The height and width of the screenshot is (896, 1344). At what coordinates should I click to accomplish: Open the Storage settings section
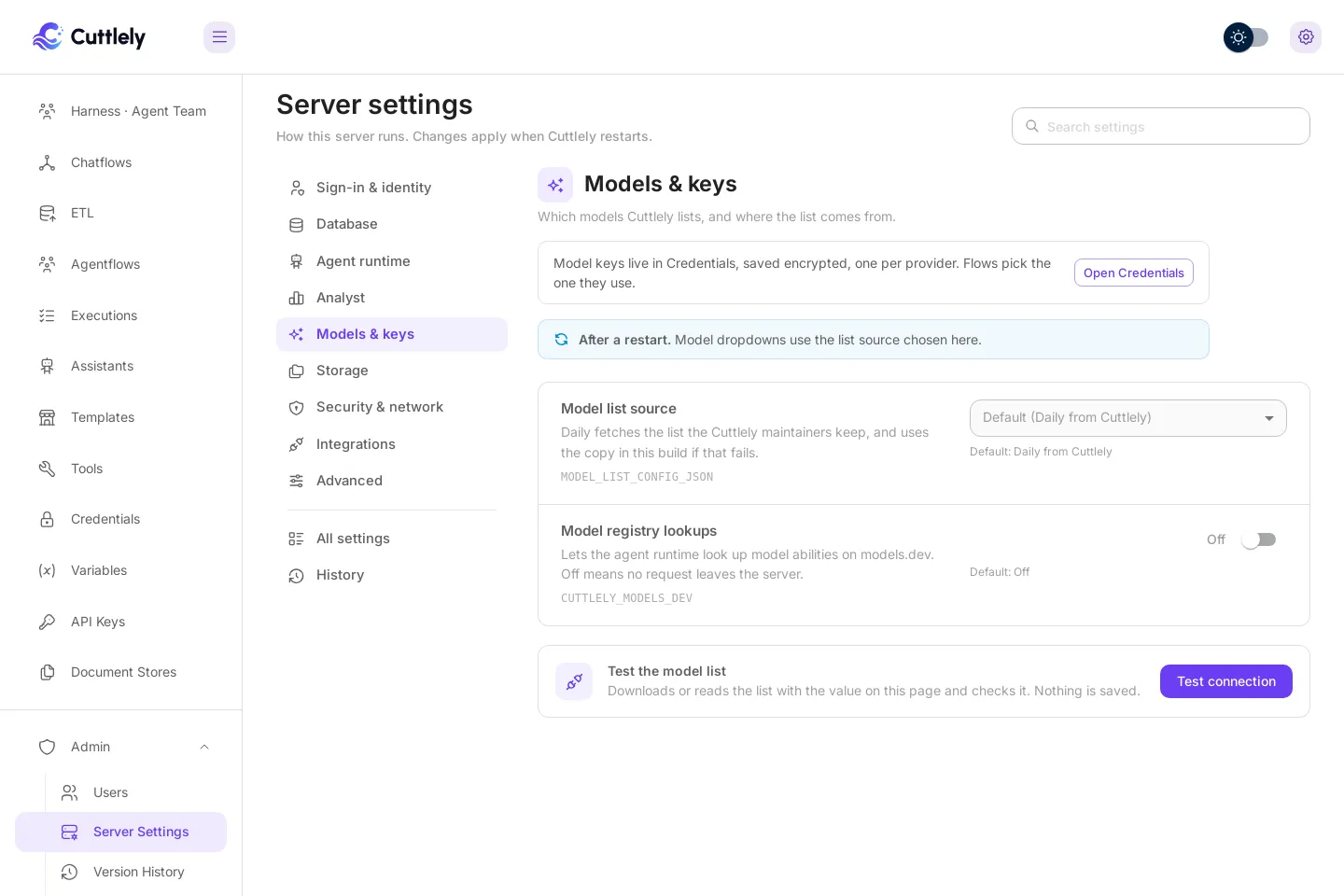pyautogui.click(x=392, y=371)
